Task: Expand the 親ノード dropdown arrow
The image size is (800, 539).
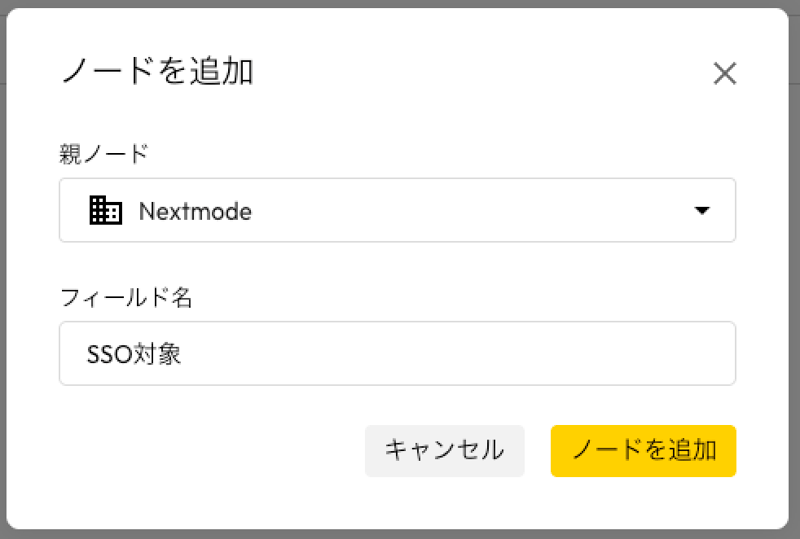Action: click(x=702, y=211)
